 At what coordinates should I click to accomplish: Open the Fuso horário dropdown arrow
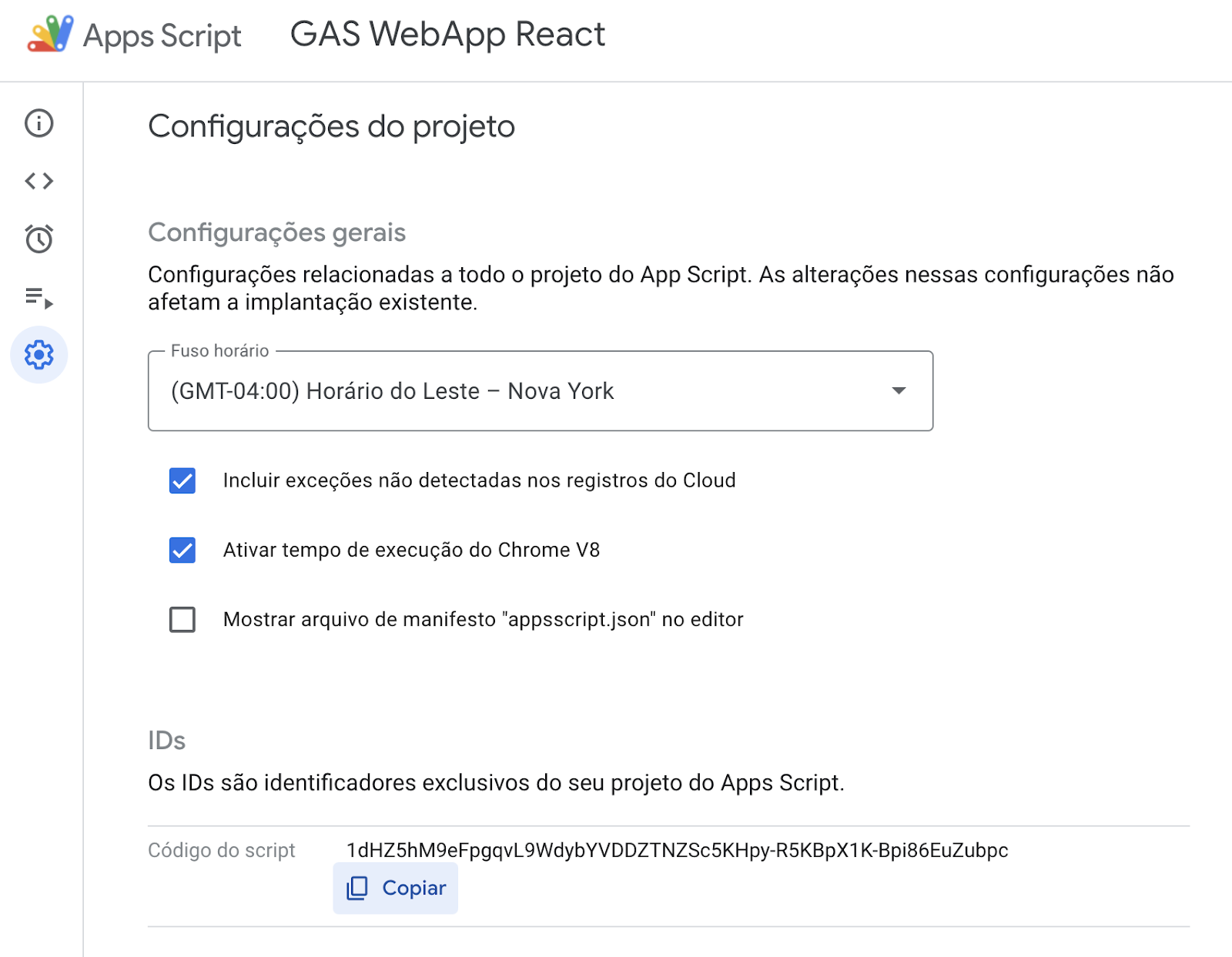[x=899, y=391]
